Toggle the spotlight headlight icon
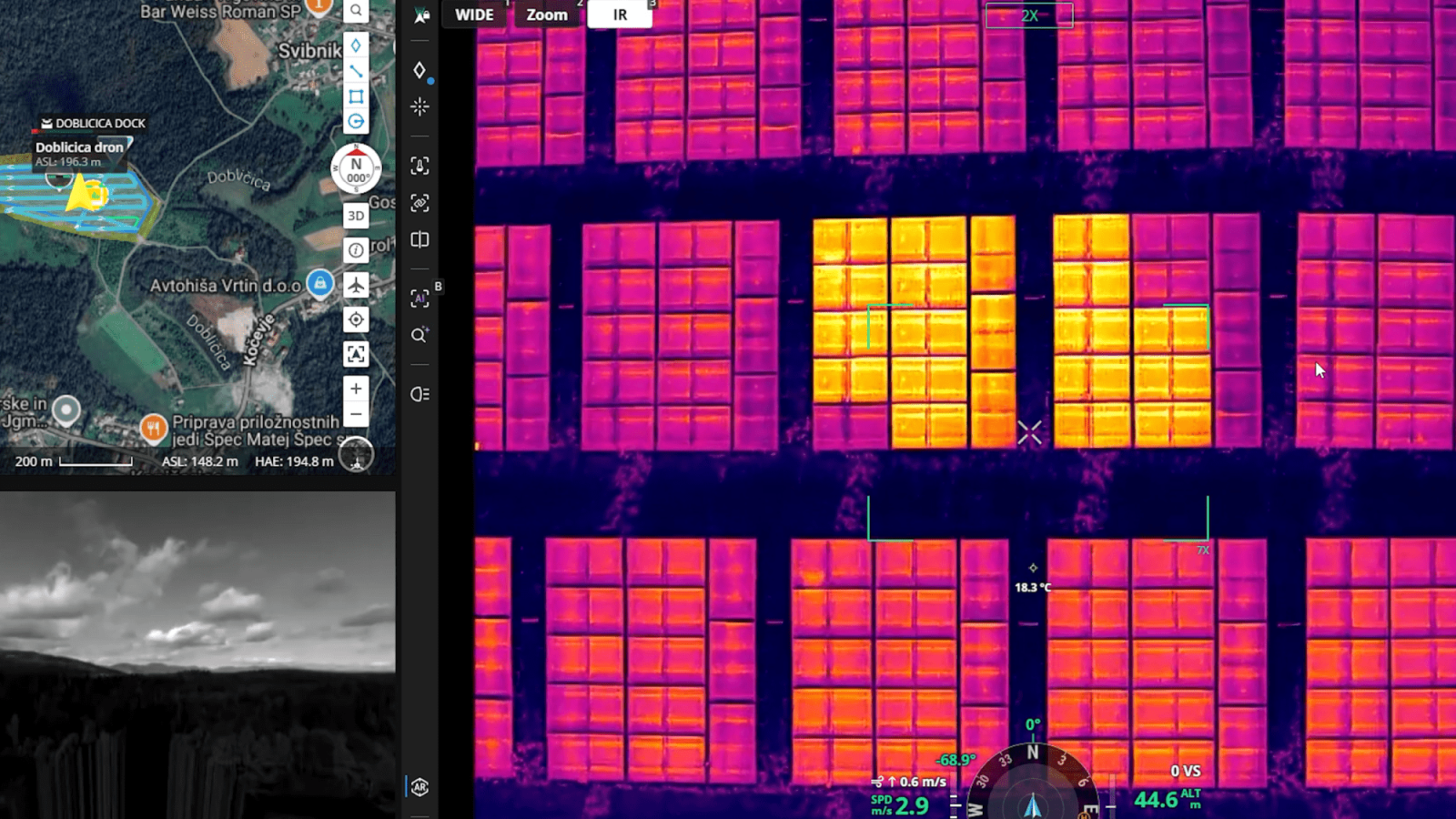Screen dimensions: 1456x819 click(420, 394)
